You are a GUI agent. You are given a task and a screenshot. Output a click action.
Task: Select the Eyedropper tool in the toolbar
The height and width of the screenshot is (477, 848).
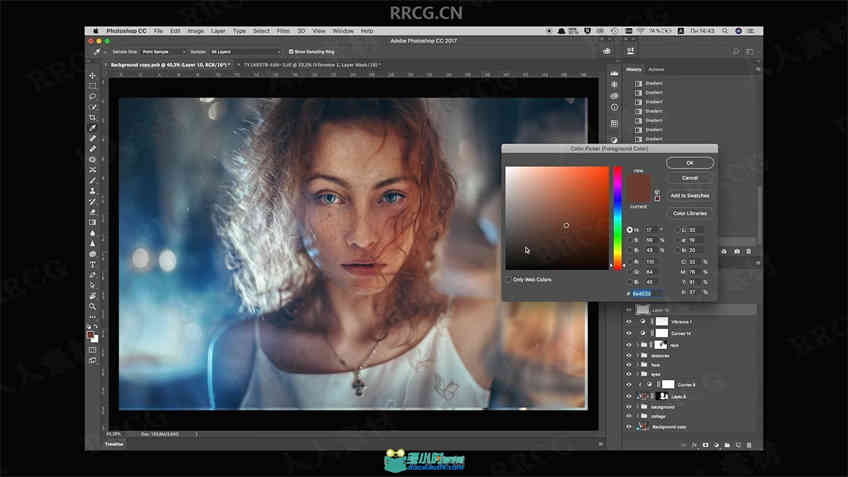coord(92,128)
